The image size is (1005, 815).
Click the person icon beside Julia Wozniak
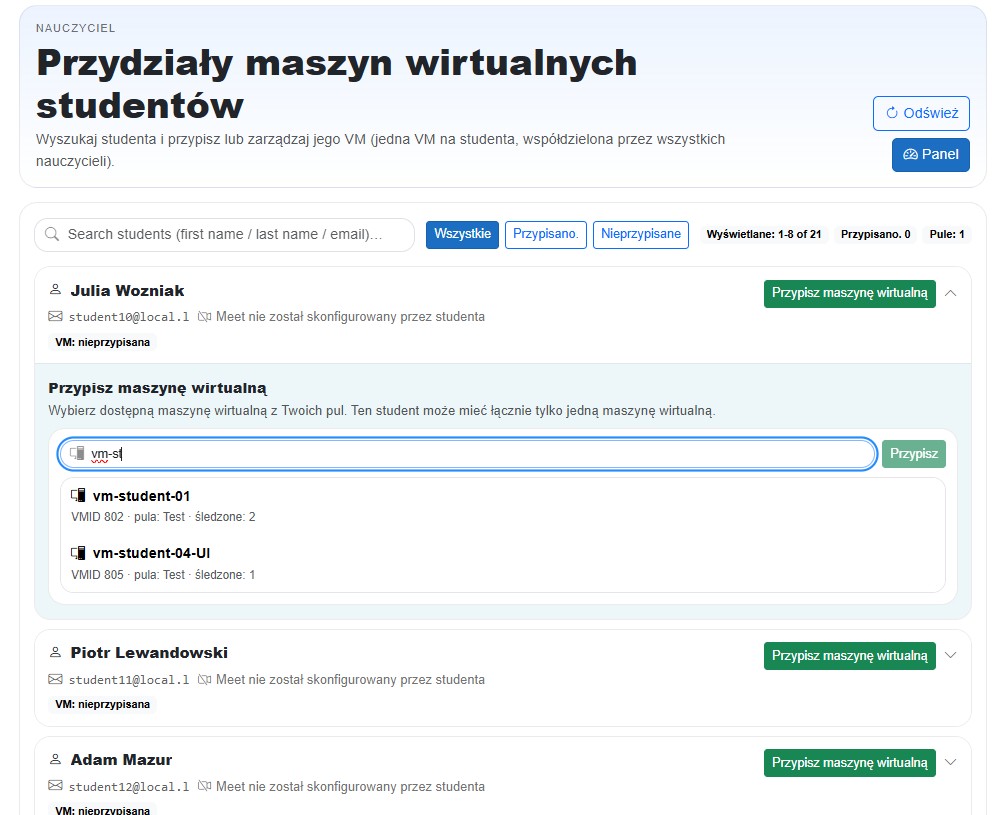(x=55, y=290)
